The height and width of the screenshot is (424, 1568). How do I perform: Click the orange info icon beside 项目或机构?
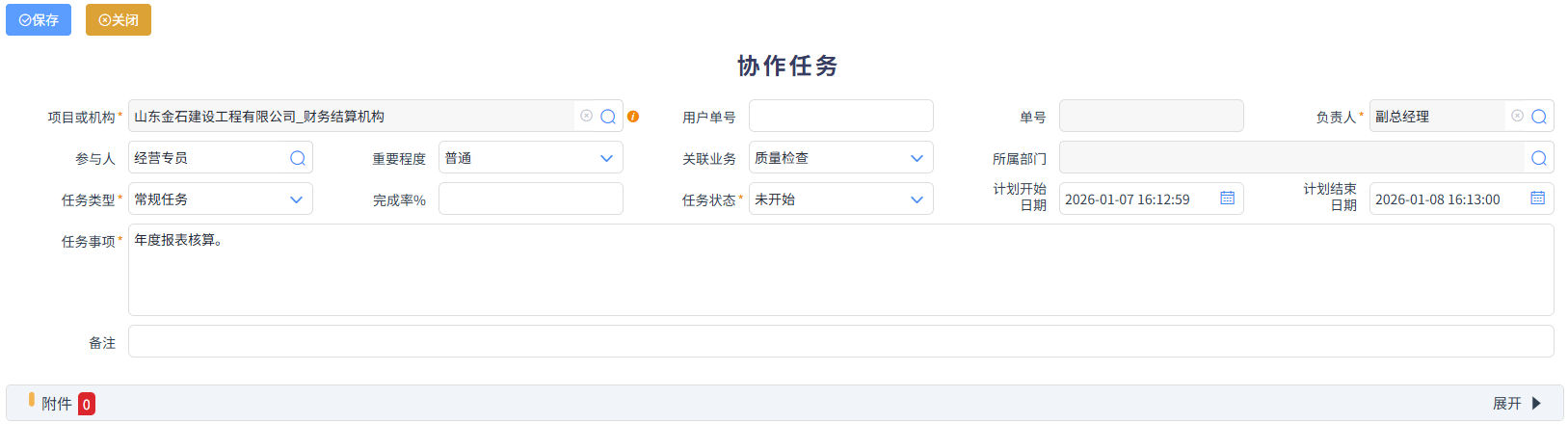coord(633,117)
